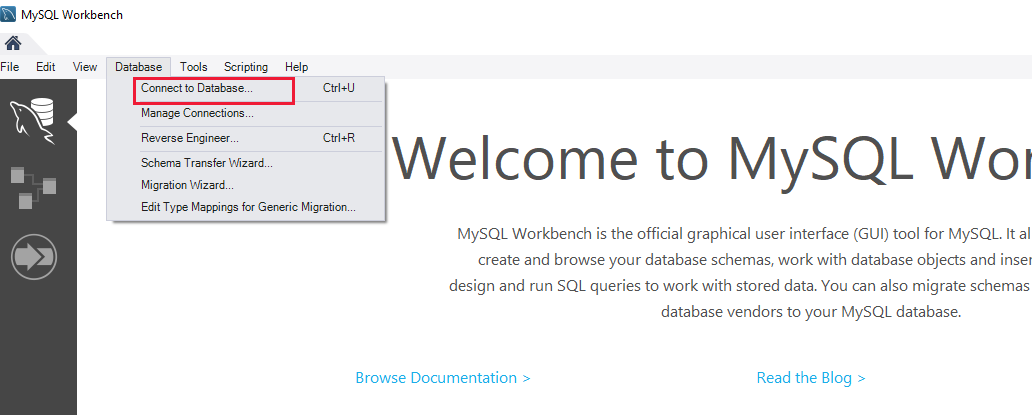
Task: Open the Home tab house icon
Action: tap(13, 43)
